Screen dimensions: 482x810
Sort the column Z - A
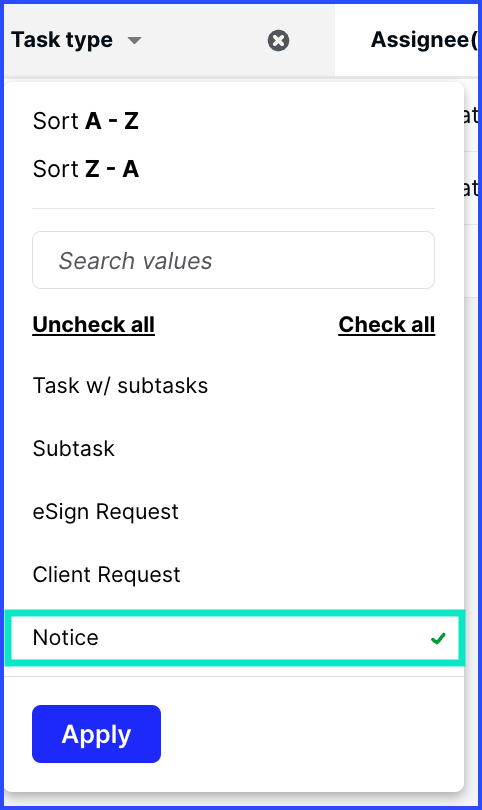click(x=85, y=169)
